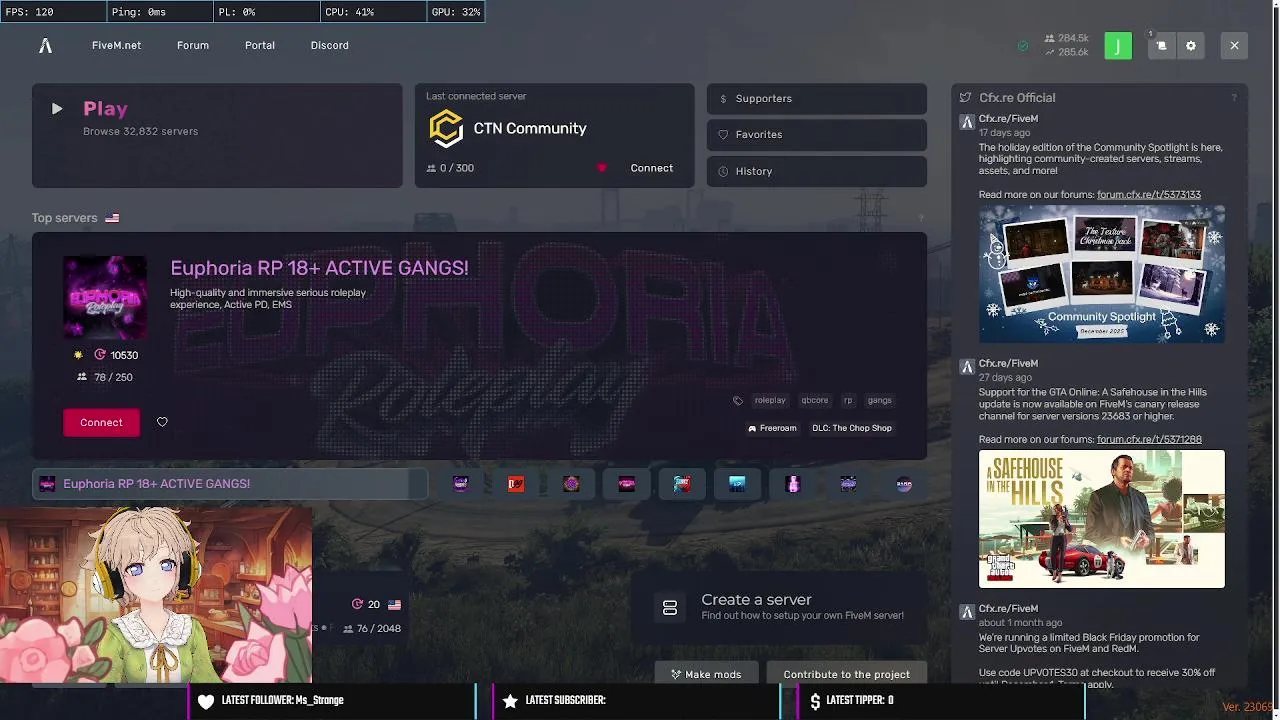Open forum link forum.cfx.re/t/5373133
The width and height of the screenshot is (1280, 720).
coord(1149,195)
